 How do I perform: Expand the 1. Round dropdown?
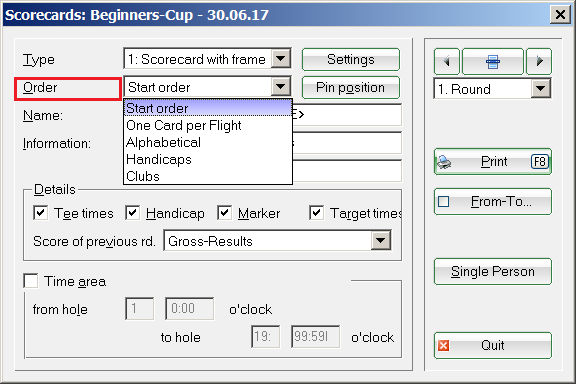coord(541,89)
